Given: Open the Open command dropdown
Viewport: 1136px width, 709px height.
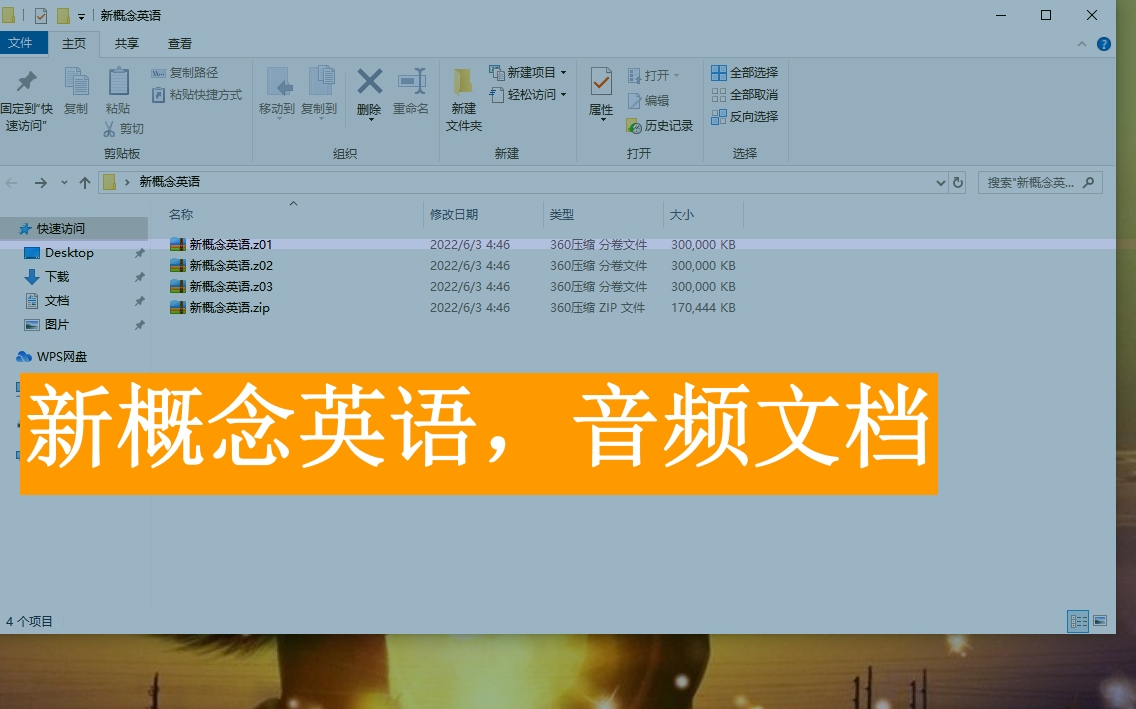Looking at the screenshot, I should pyautogui.click(x=653, y=75).
